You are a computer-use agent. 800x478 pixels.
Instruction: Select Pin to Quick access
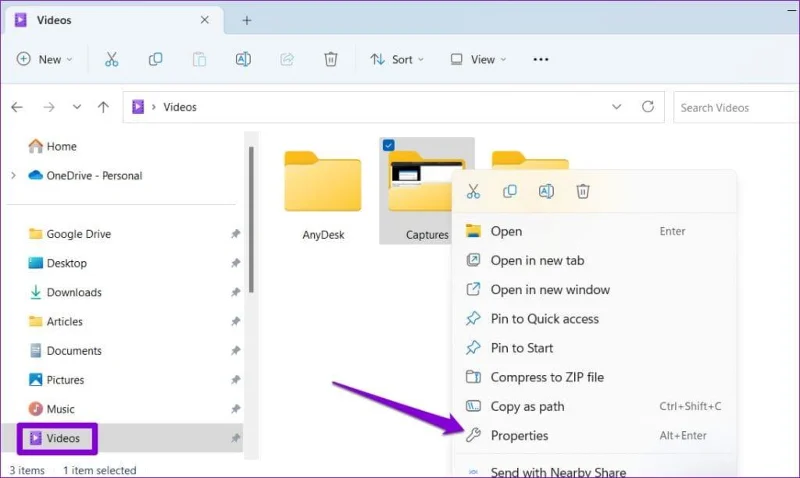coord(593,319)
